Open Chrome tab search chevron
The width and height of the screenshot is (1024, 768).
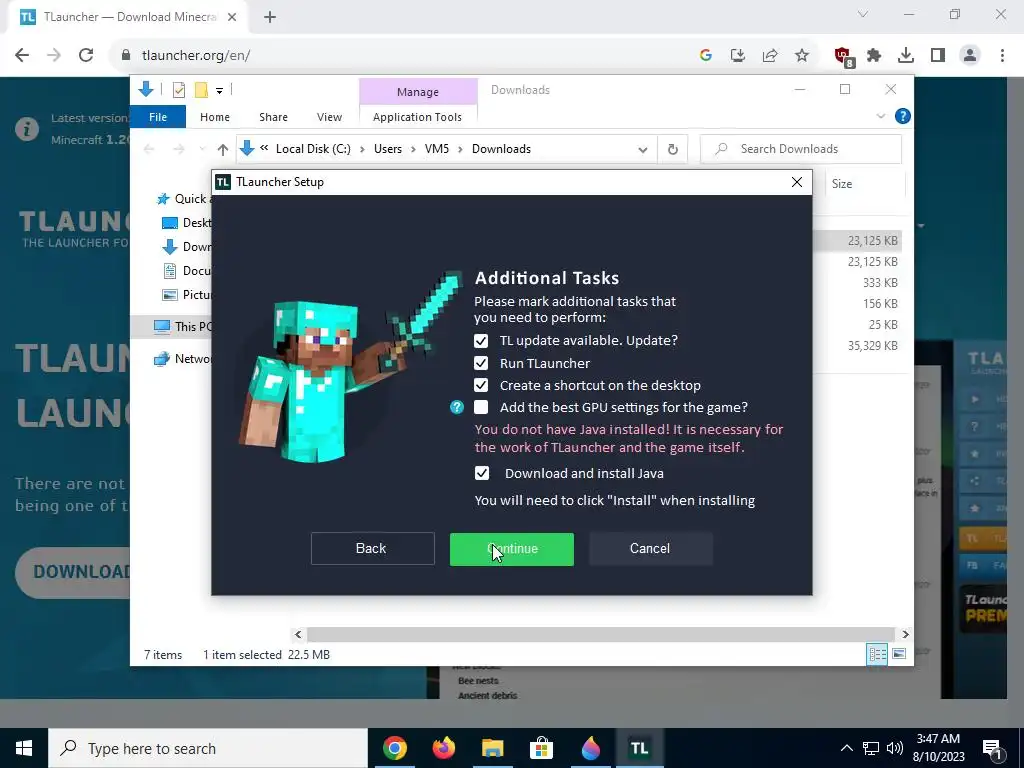[x=863, y=14]
